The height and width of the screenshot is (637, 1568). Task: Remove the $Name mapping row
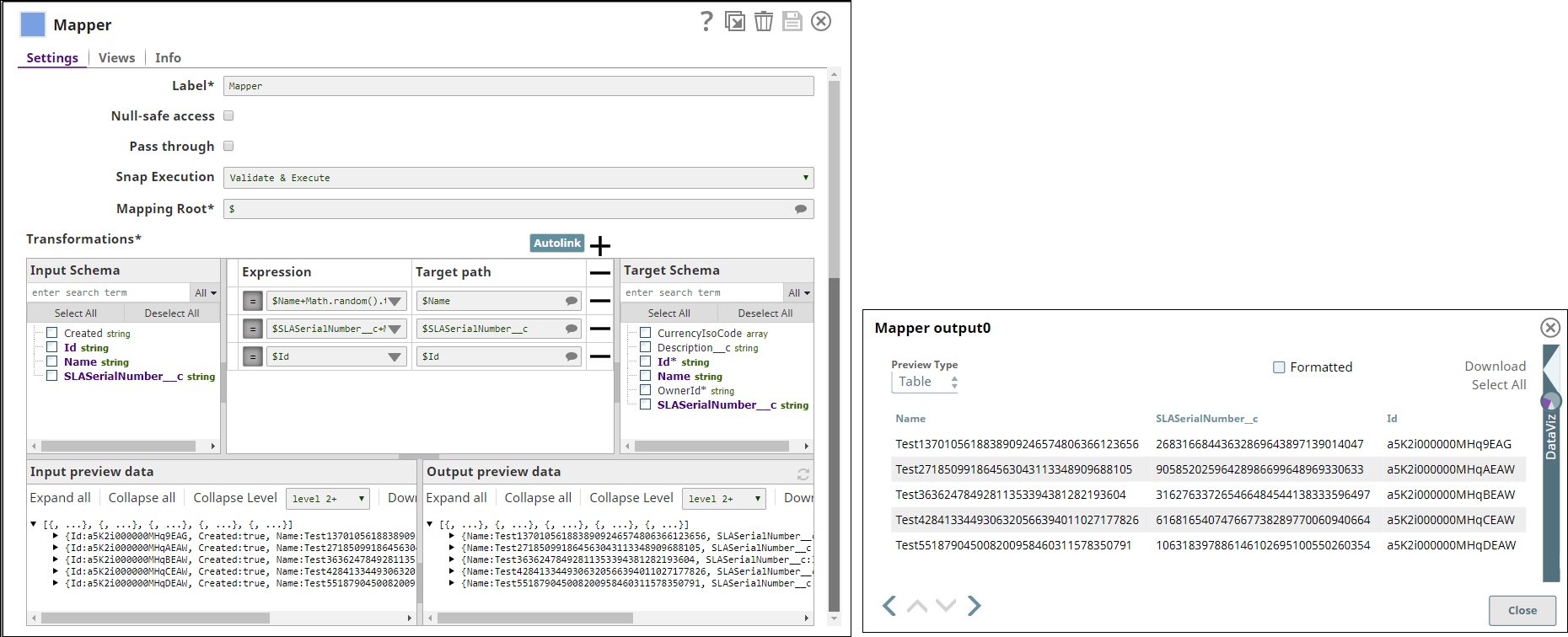pos(600,301)
